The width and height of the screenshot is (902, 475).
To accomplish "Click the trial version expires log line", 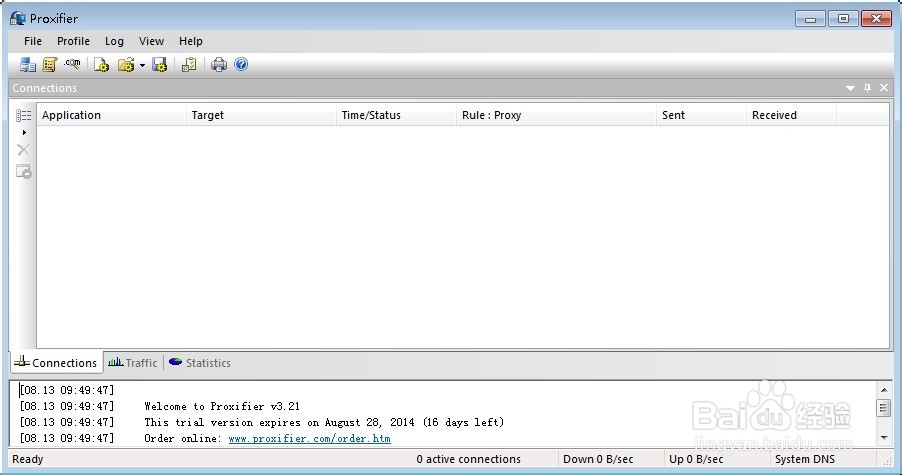I will click(324, 423).
